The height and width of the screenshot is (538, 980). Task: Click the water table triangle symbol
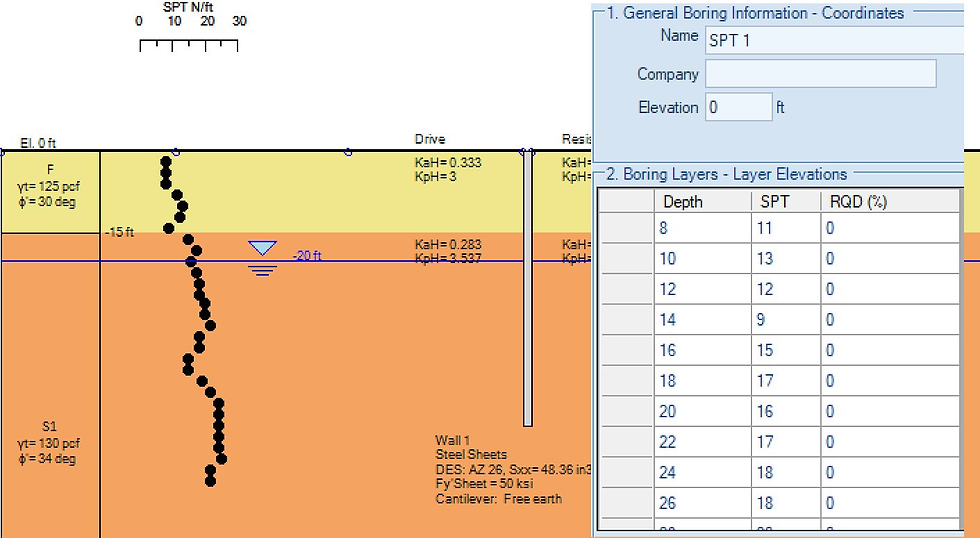pos(262,248)
